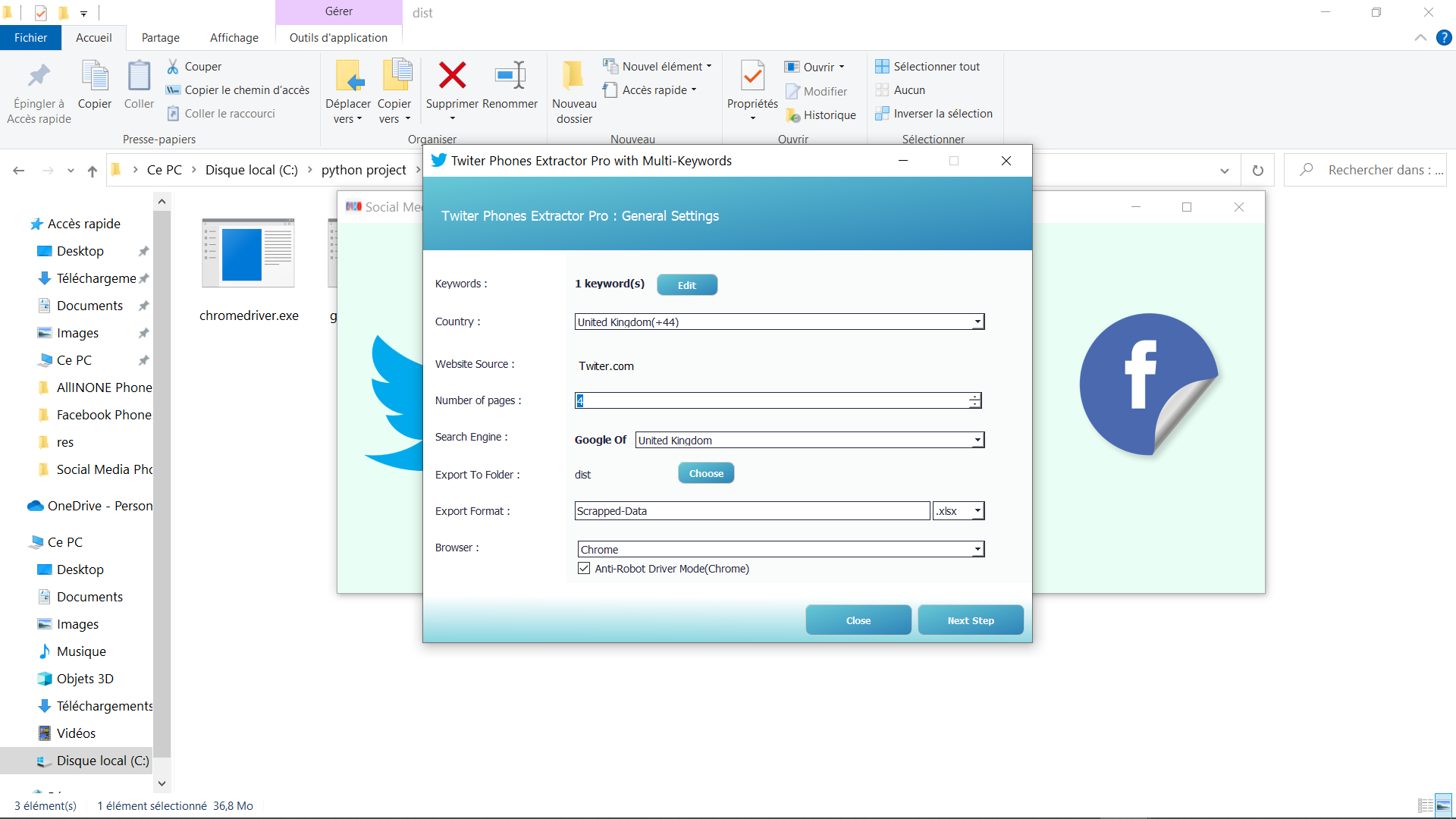This screenshot has height=819, width=1456.
Task: Click the Supprimer red X icon
Action: pyautogui.click(x=452, y=76)
